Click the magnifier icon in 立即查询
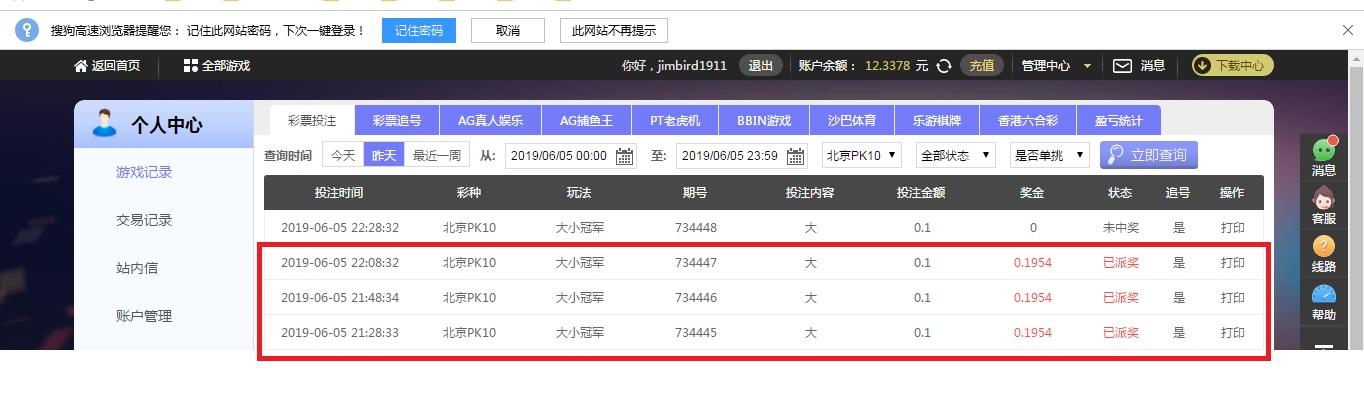1364x407 pixels. (x=1114, y=155)
